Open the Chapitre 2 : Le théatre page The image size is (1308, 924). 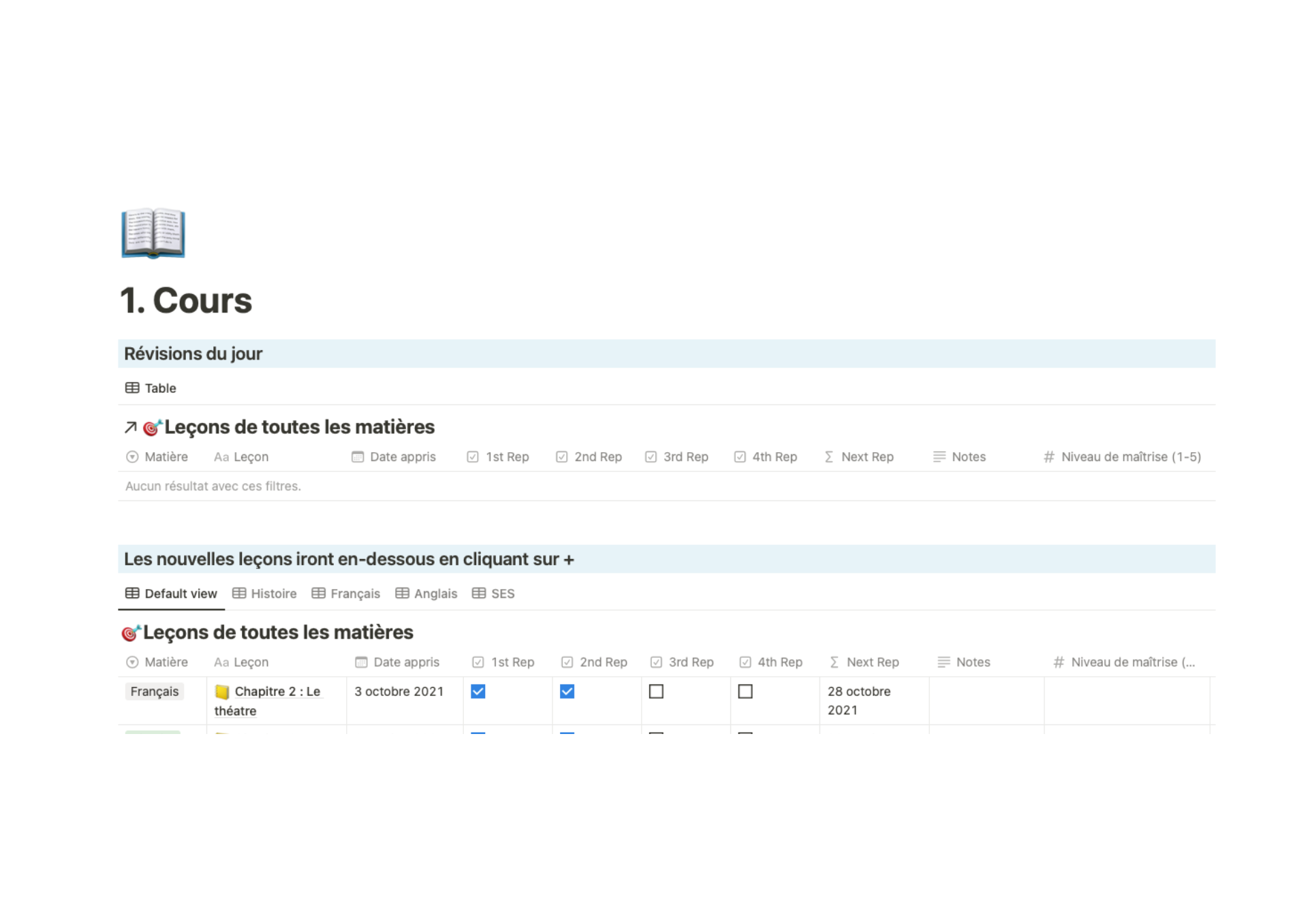click(x=267, y=701)
